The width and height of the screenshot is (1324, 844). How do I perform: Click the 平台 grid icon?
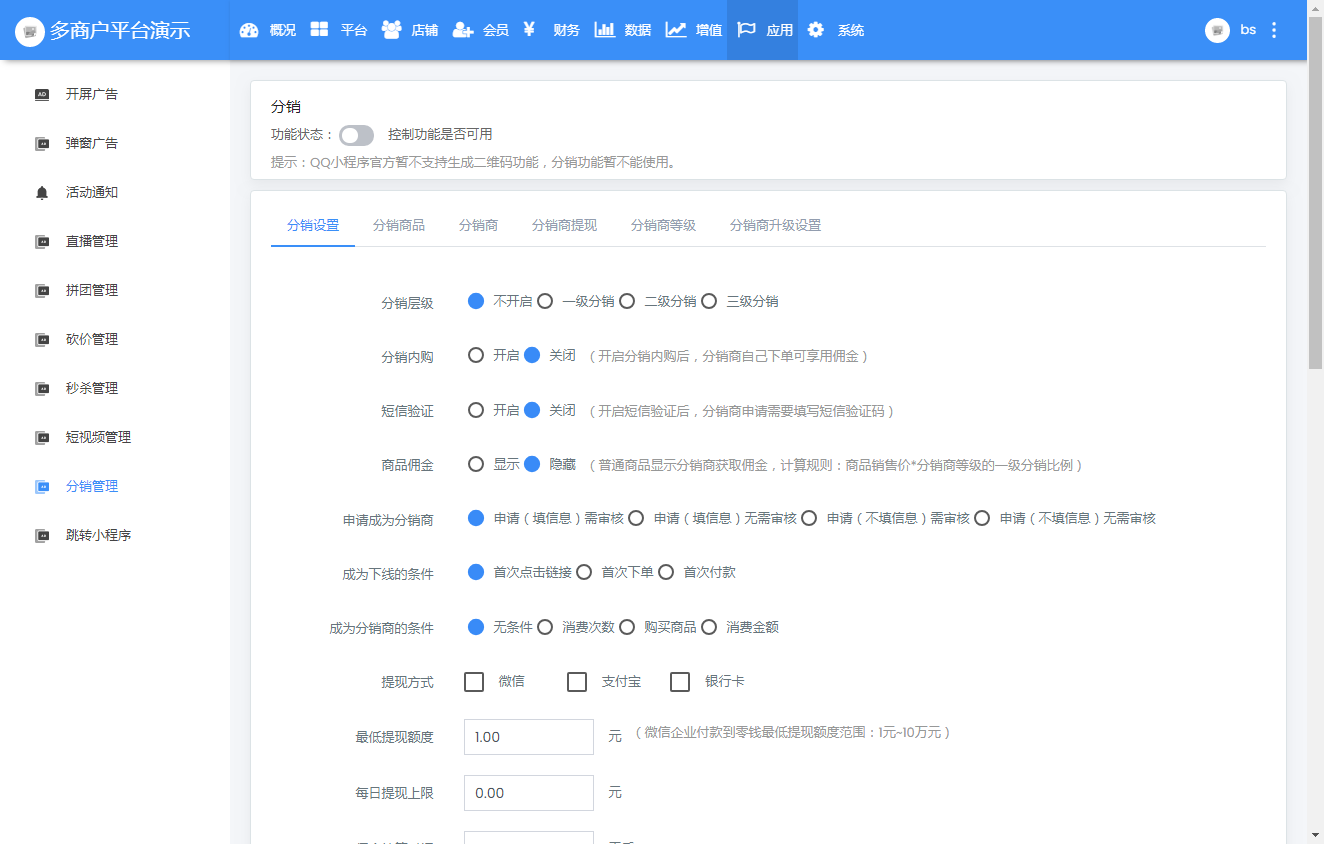coord(319,30)
